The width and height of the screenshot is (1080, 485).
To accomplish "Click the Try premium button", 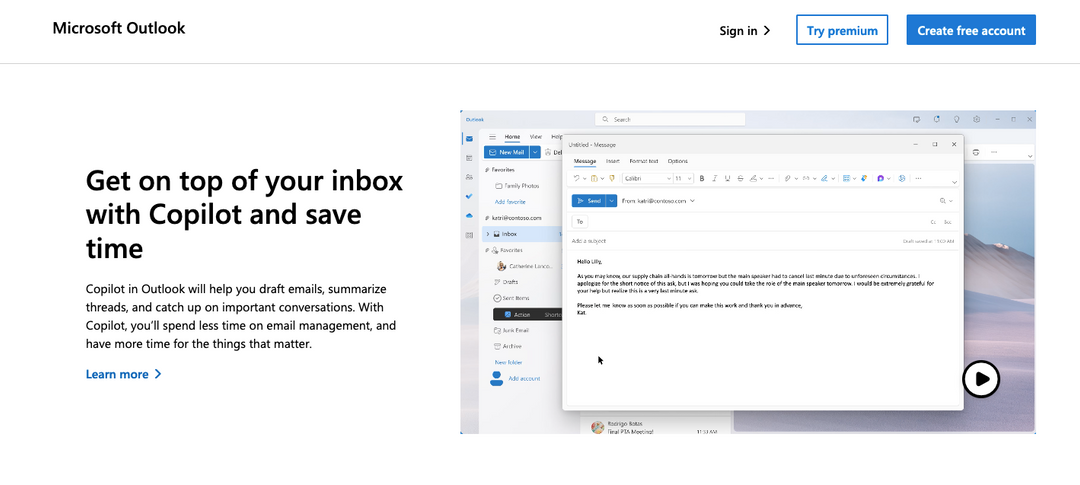I will pyautogui.click(x=842, y=30).
